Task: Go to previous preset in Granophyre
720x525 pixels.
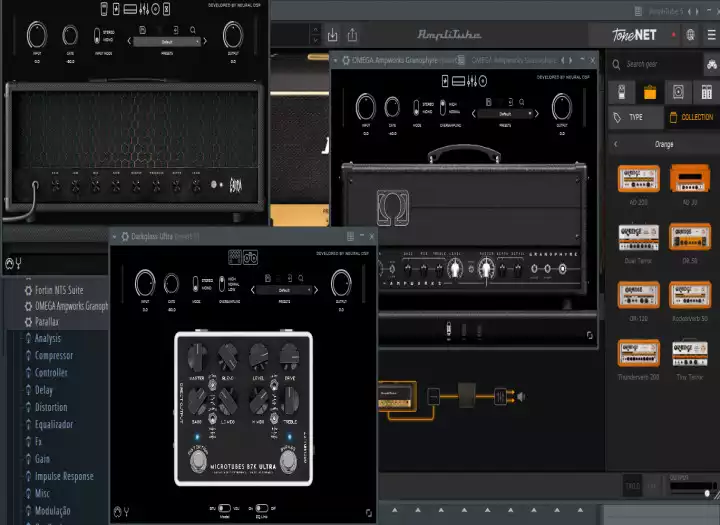Action: pos(473,114)
